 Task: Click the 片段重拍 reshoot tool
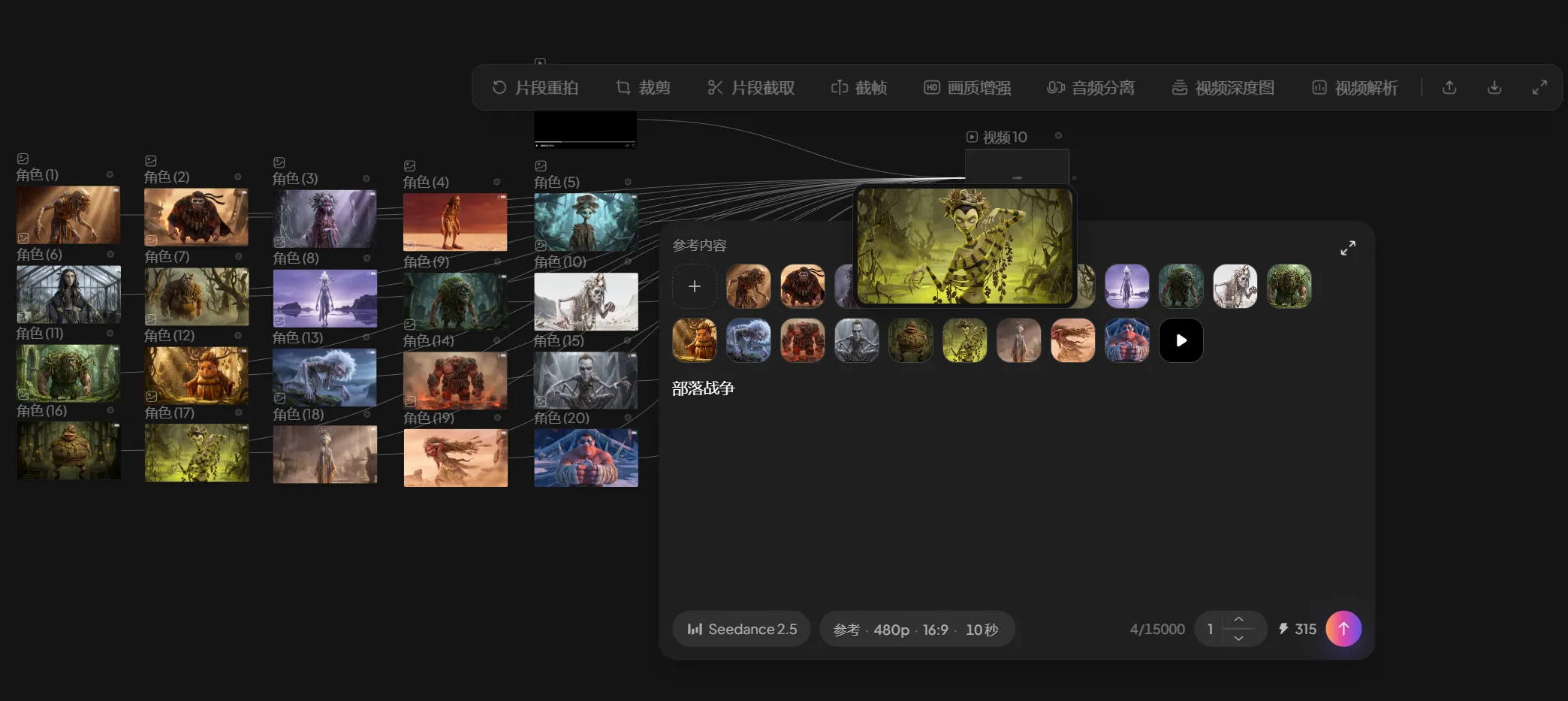535,88
